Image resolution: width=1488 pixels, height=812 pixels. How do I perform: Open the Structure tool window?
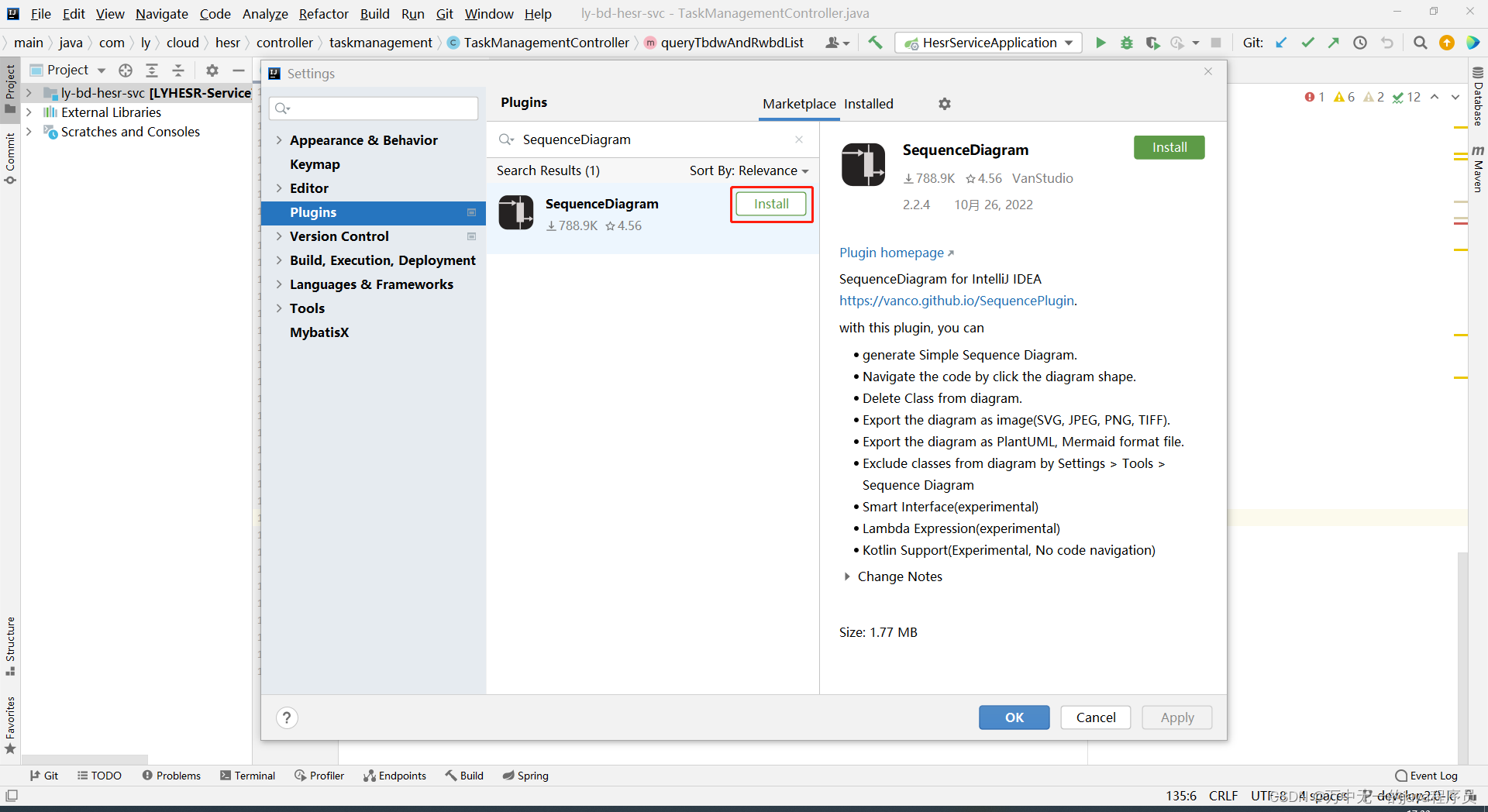click(x=10, y=646)
